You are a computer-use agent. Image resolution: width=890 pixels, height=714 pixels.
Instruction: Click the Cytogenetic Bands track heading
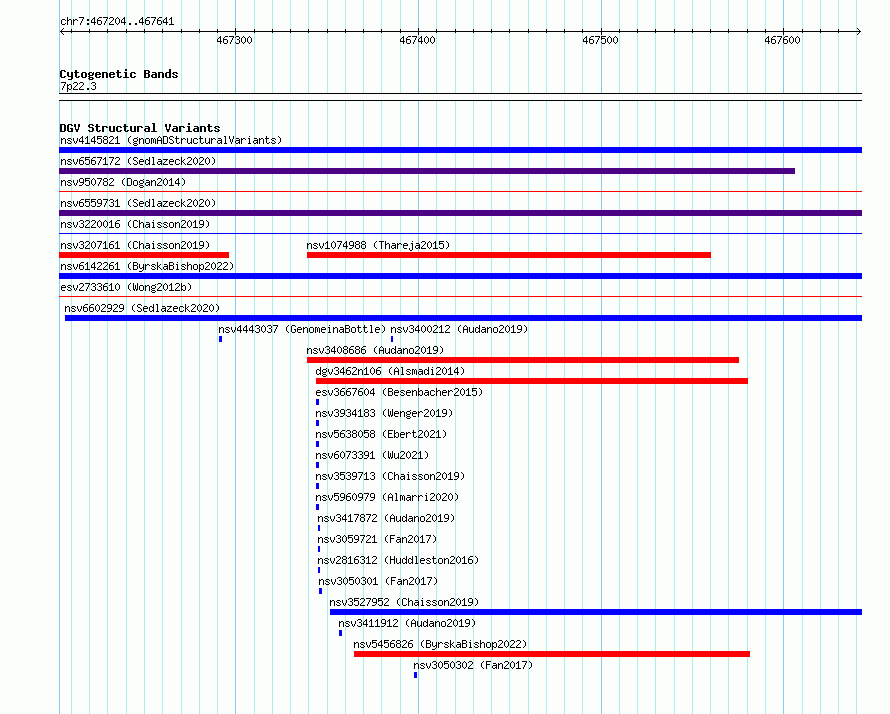coord(119,74)
